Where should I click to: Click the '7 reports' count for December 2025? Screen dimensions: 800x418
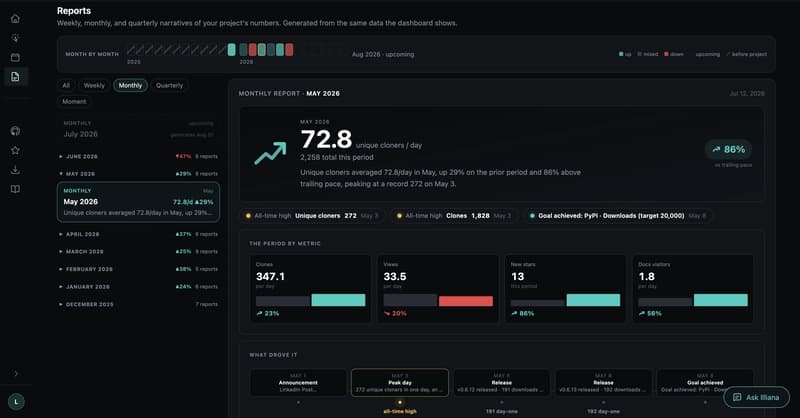coord(207,304)
